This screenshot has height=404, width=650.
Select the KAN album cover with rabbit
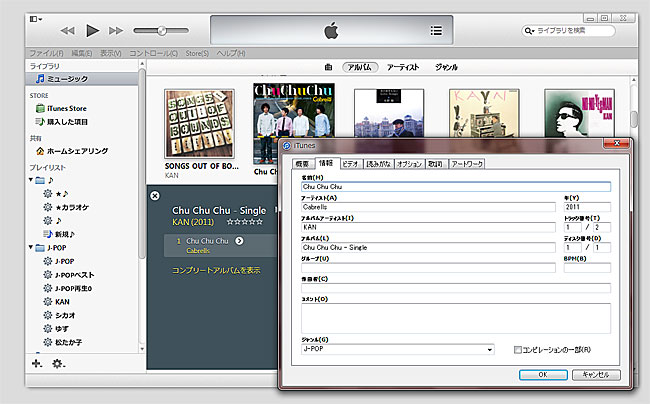pyautogui.click(x=484, y=113)
